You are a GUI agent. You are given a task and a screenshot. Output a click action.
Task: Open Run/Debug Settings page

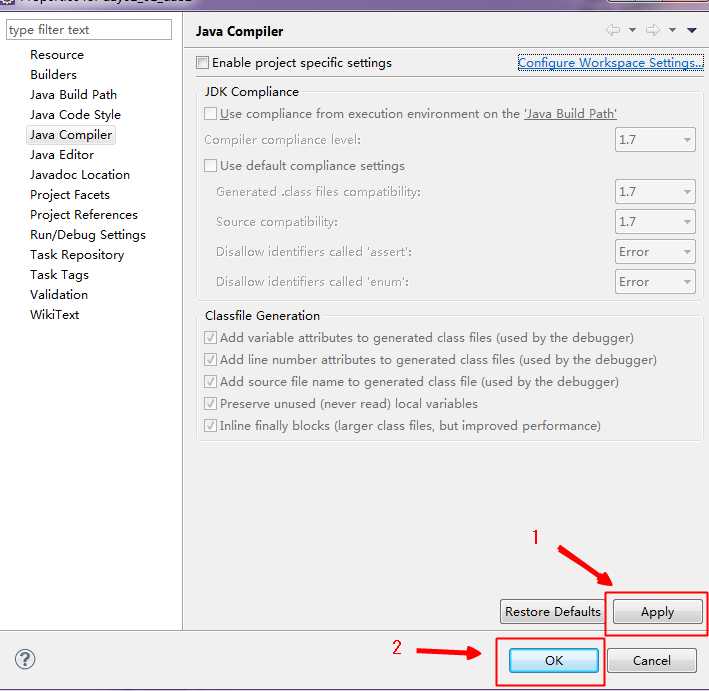[x=88, y=235]
